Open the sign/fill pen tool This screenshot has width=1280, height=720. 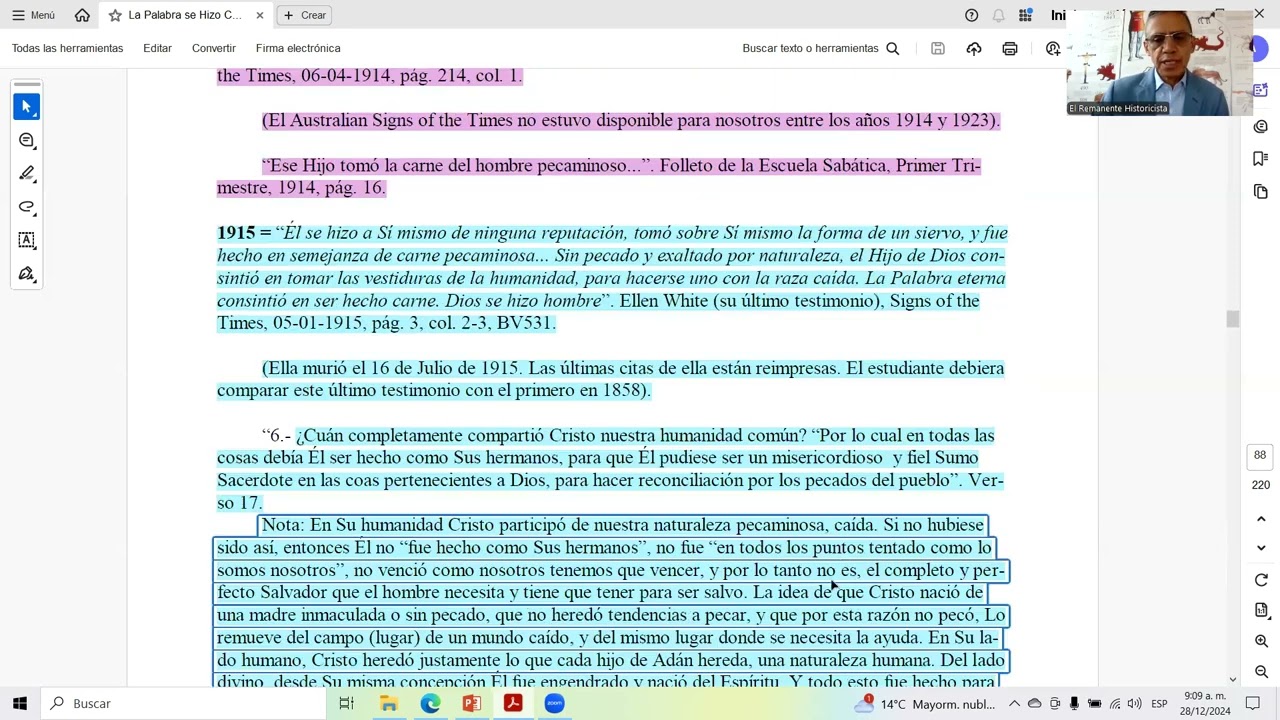pos(27,274)
